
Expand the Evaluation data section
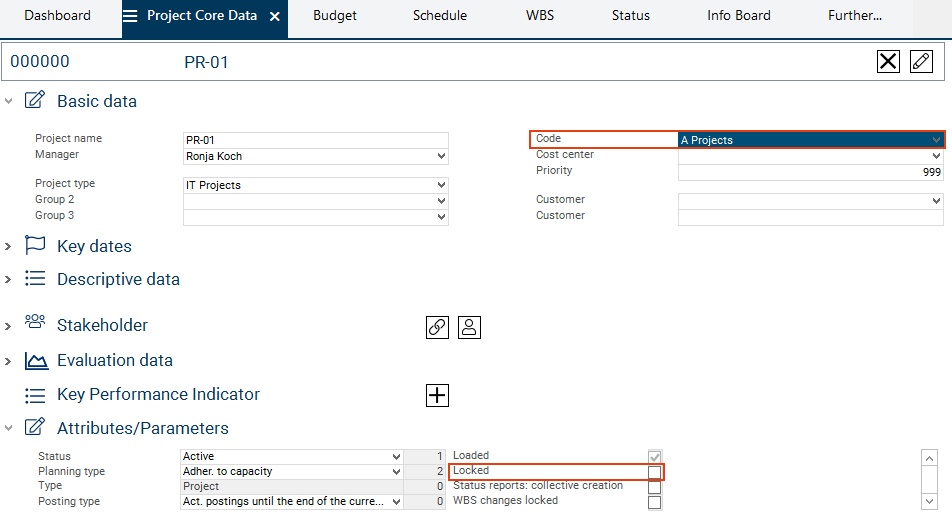(x=9, y=361)
